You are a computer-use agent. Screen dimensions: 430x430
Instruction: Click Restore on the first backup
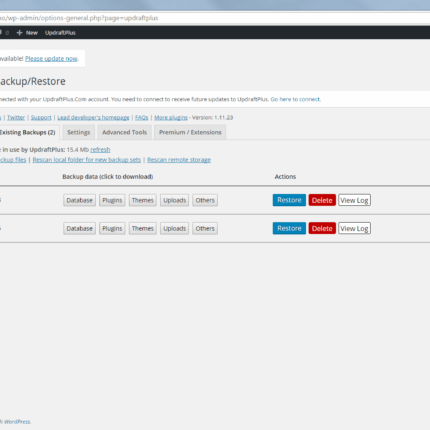289,200
